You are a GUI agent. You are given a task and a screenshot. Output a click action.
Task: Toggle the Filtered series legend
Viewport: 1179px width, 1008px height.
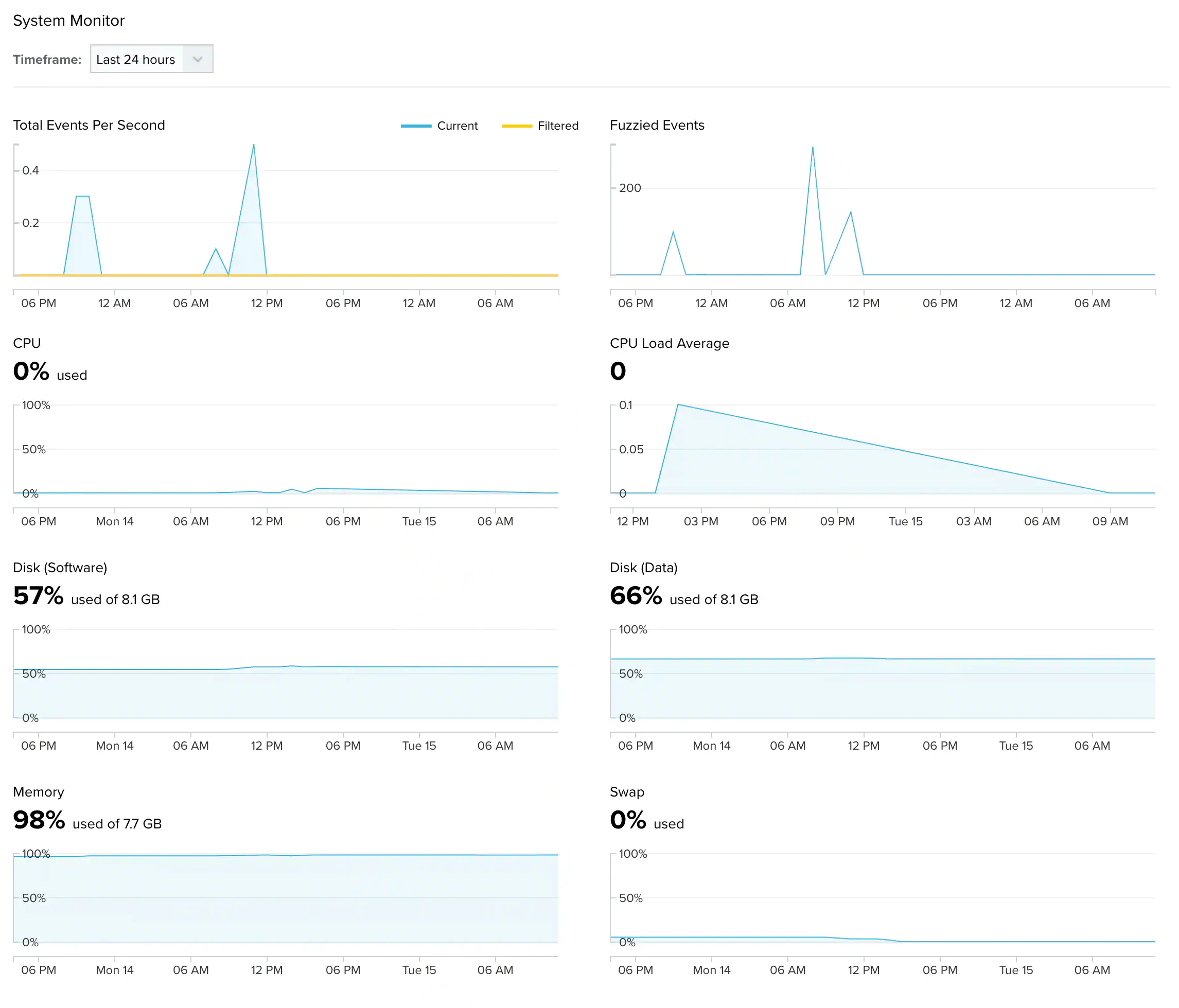[x=558, y=126]
